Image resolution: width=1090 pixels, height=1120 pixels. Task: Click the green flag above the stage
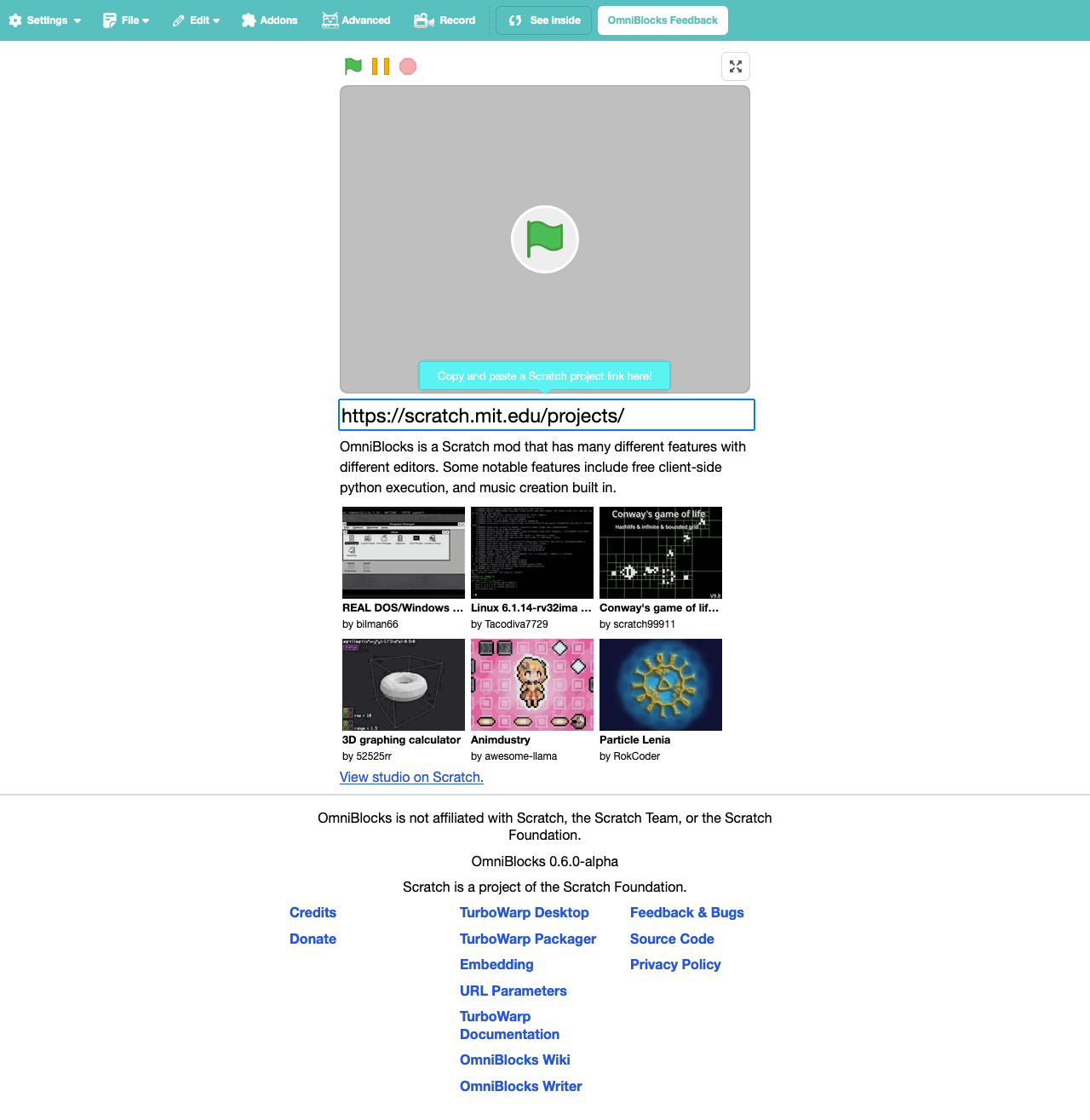353,66
